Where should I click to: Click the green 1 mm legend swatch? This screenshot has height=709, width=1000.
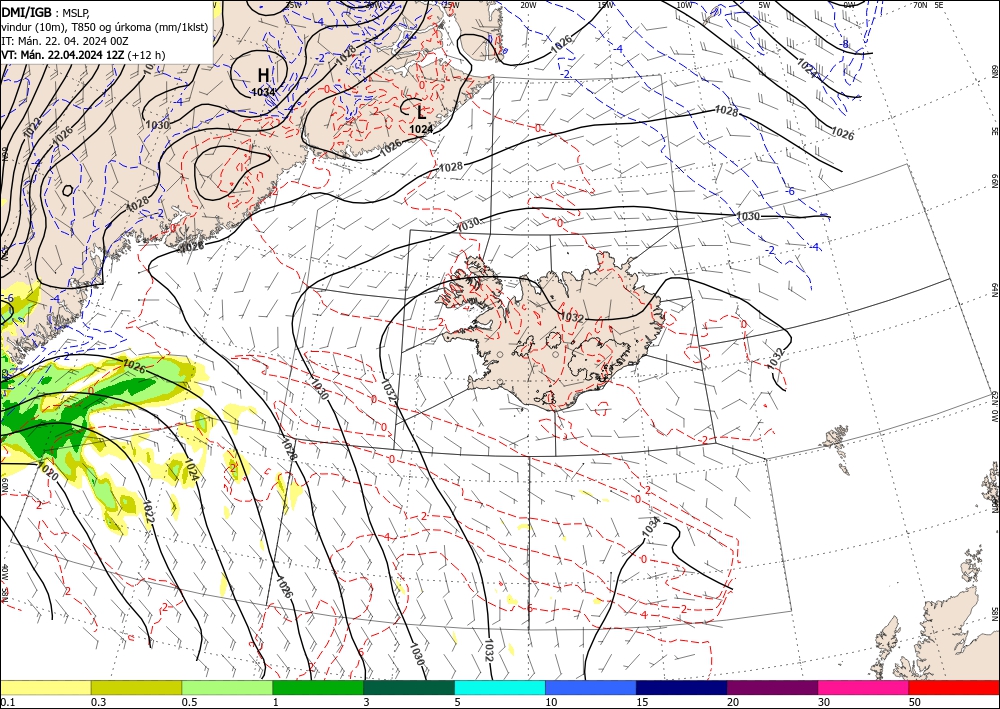click(318, 687)
